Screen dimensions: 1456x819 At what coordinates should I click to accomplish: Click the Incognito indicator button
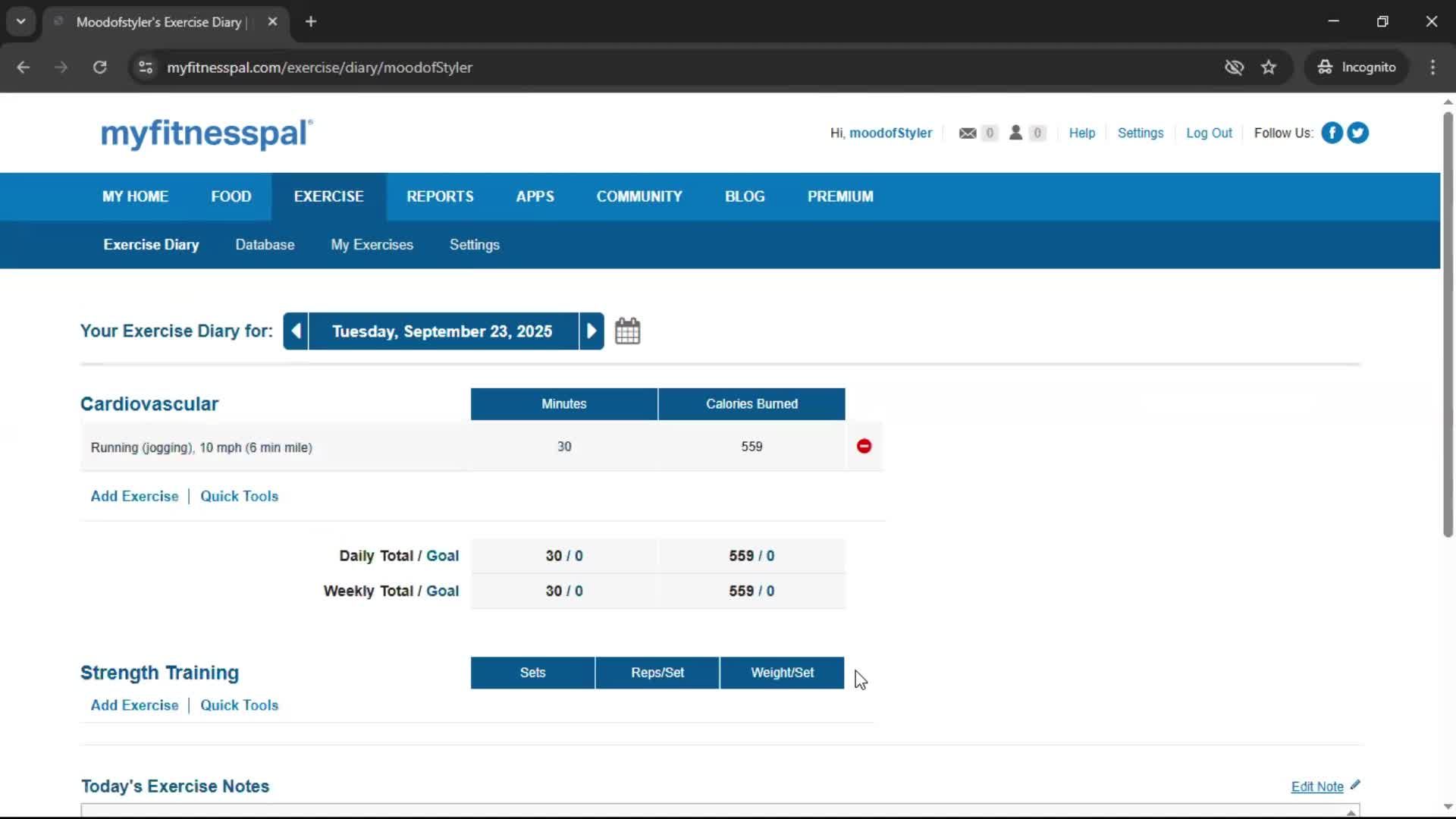(x=1356, y=67)
